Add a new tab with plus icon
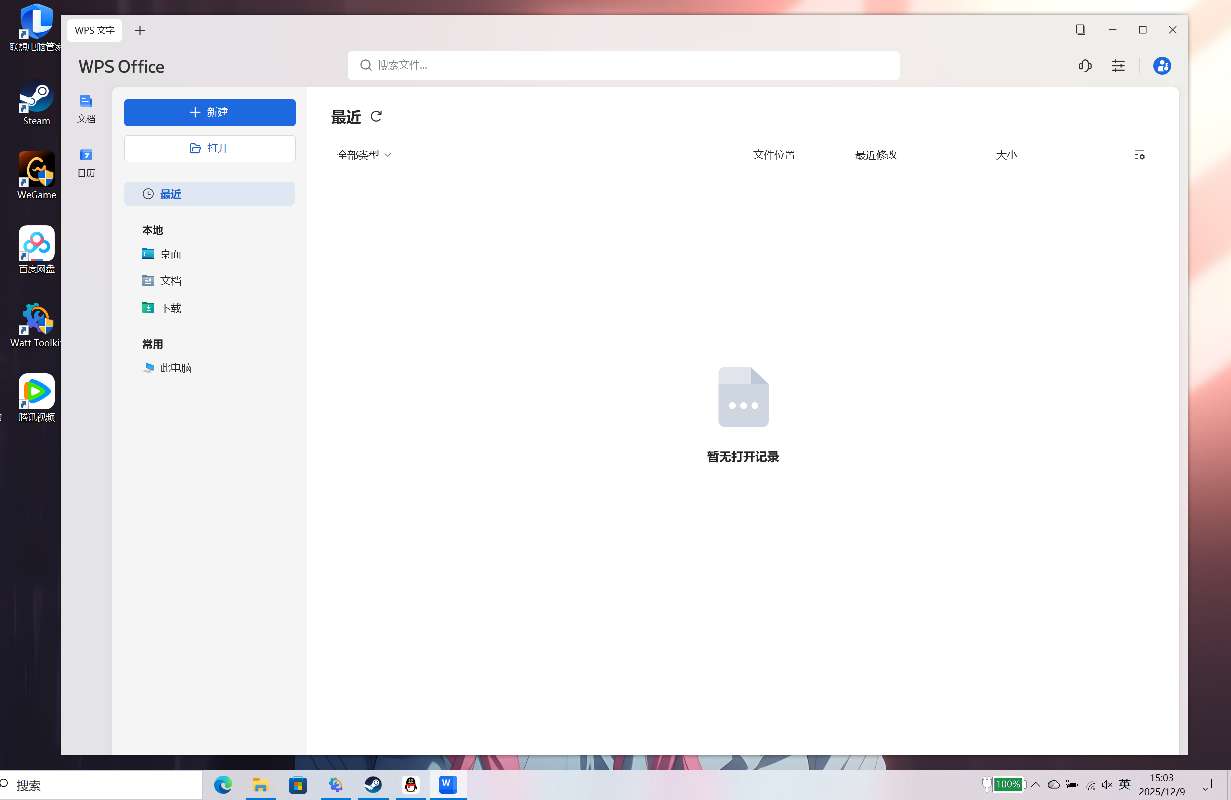This screenshot has width=1231, height=800. [140, 30]
